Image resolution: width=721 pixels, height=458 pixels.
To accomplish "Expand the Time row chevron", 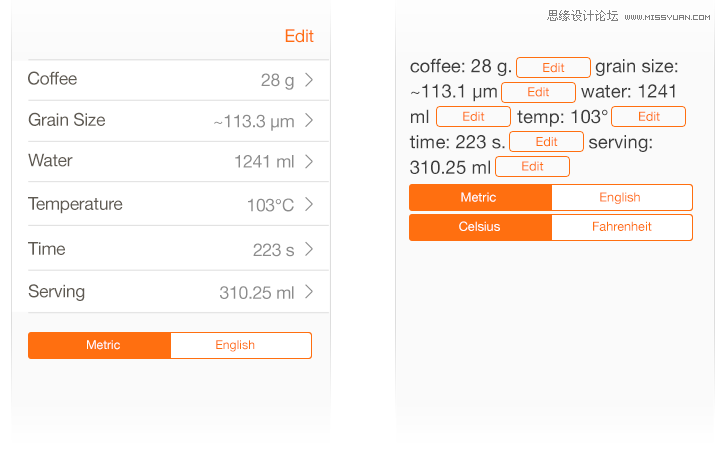I will click(309, 249).
